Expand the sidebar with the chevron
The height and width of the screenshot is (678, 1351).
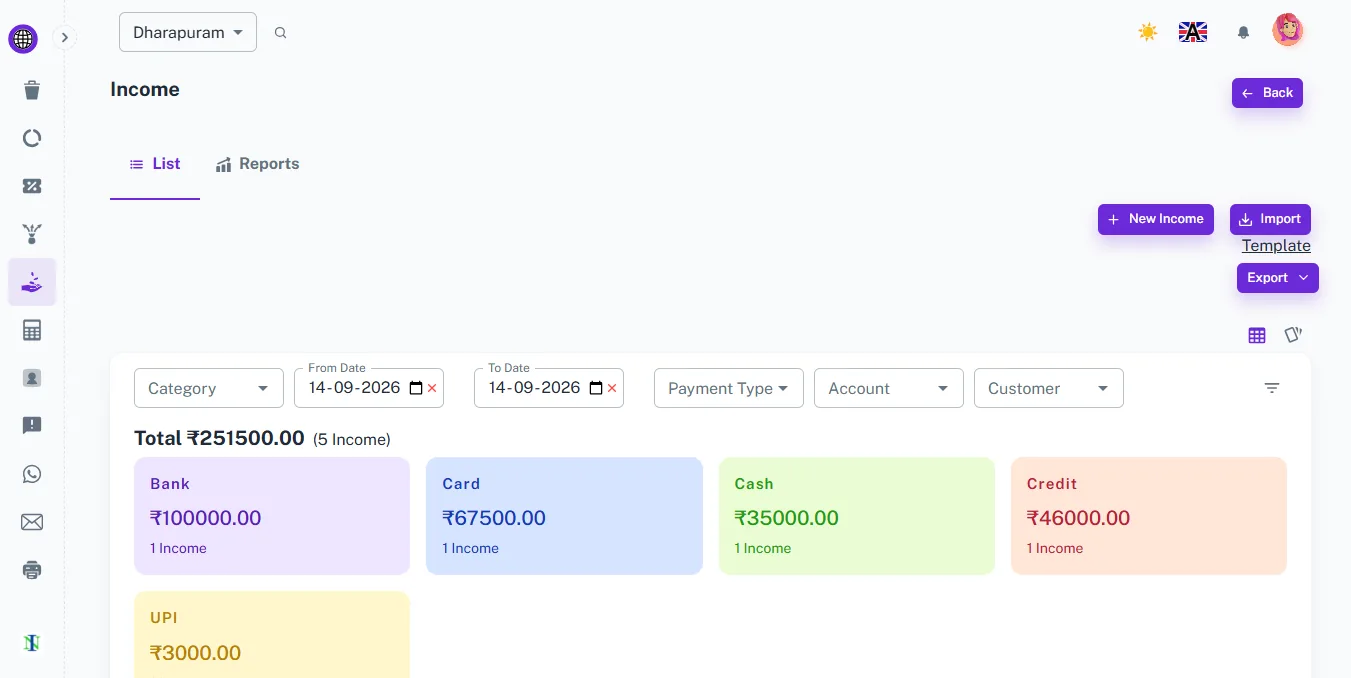click(64, 38)
